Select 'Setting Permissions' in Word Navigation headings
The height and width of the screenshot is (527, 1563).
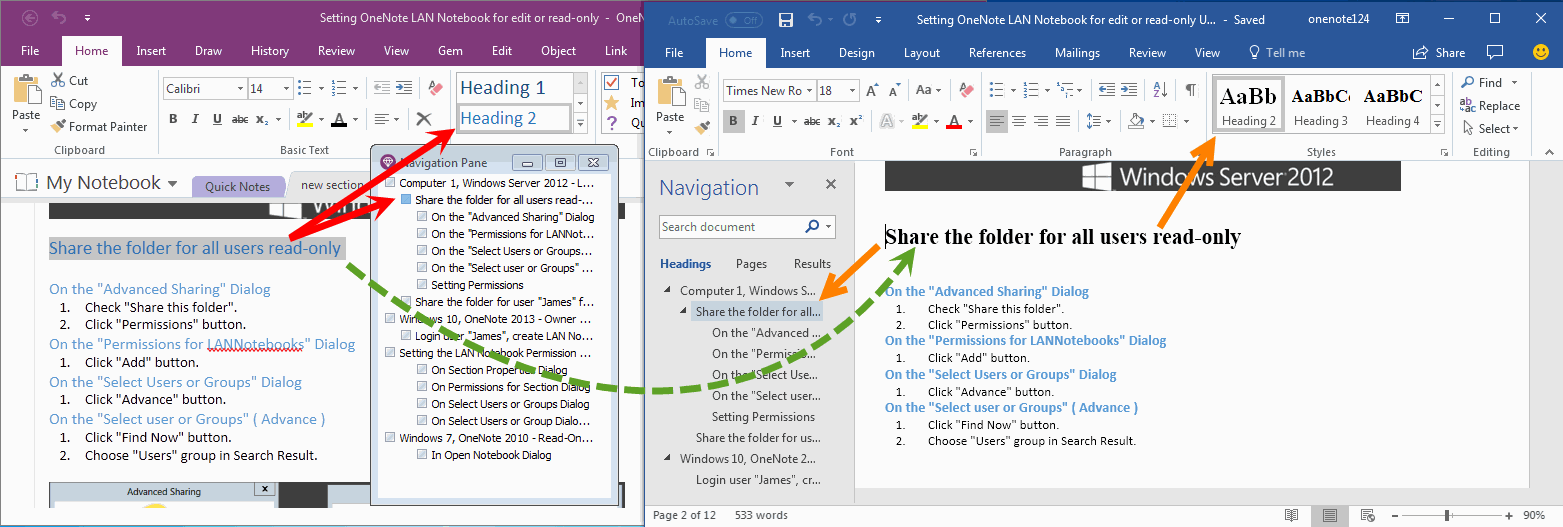coord(763,417)
